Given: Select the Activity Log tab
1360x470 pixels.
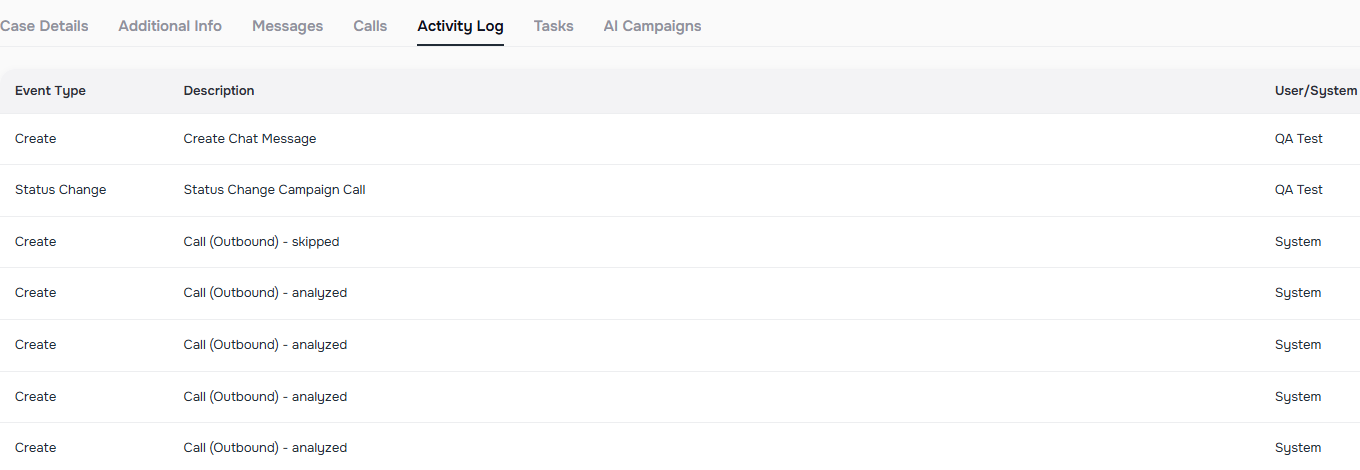Looking at the screenshot, I should [460, 26].
